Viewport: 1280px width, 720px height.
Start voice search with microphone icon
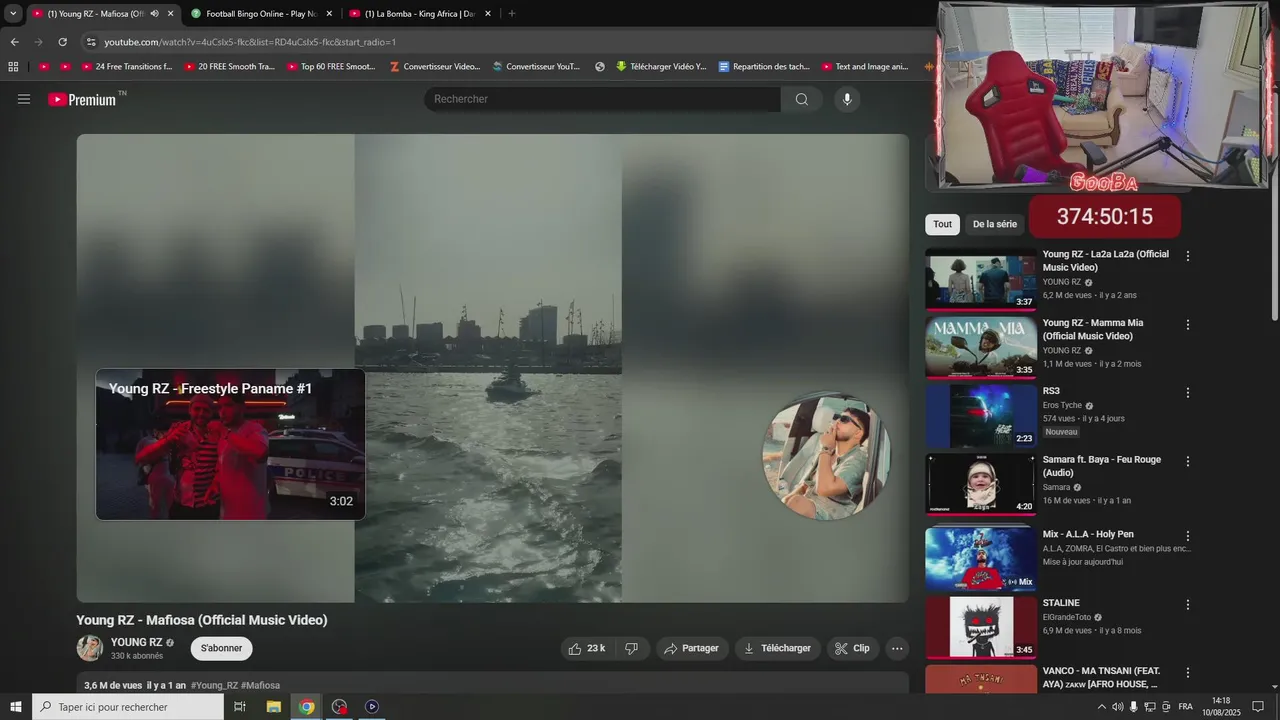847,99
